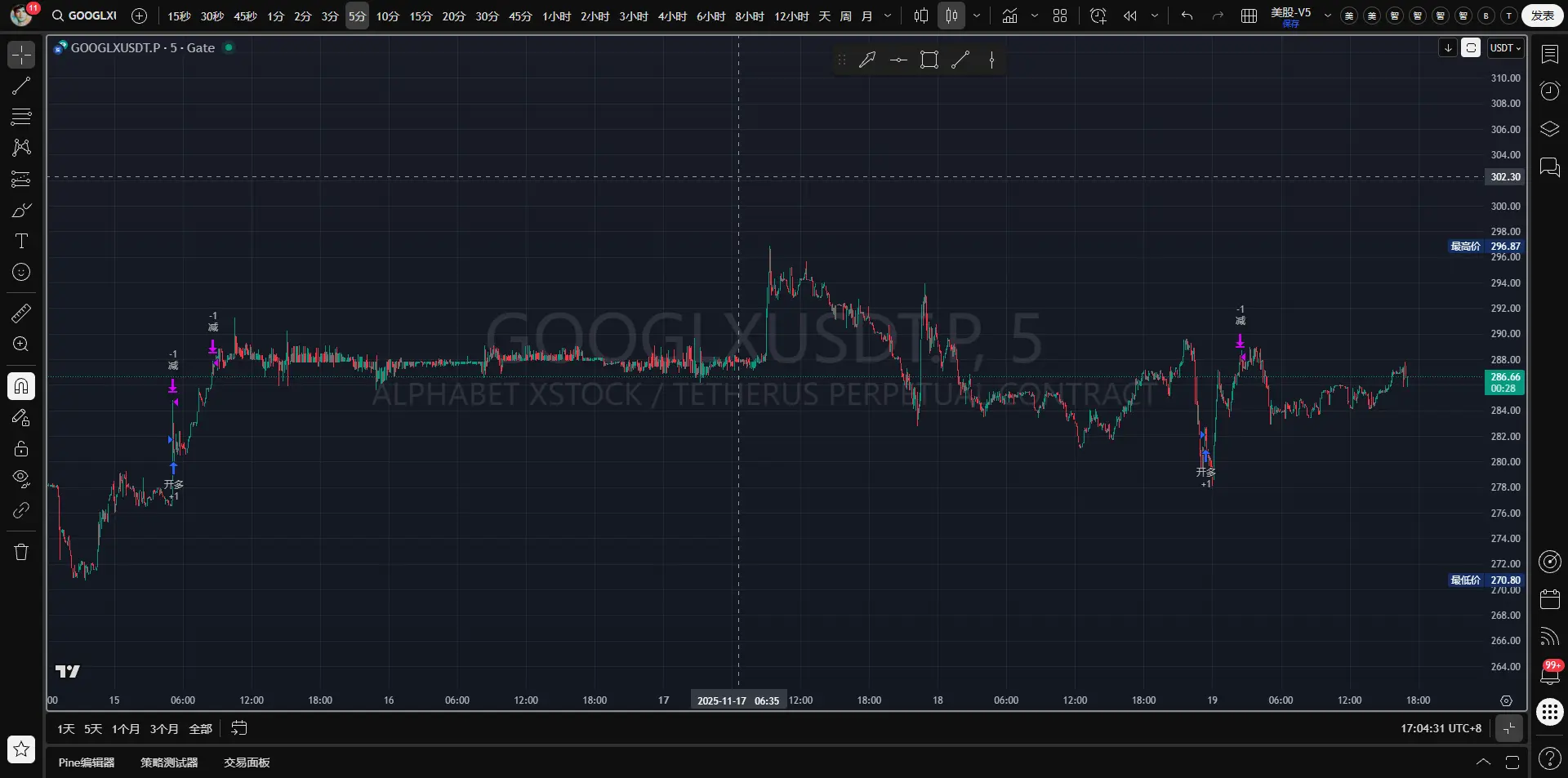Expand the time interval dropdown arrow
1568x778 pixels.
pos(889,16)
